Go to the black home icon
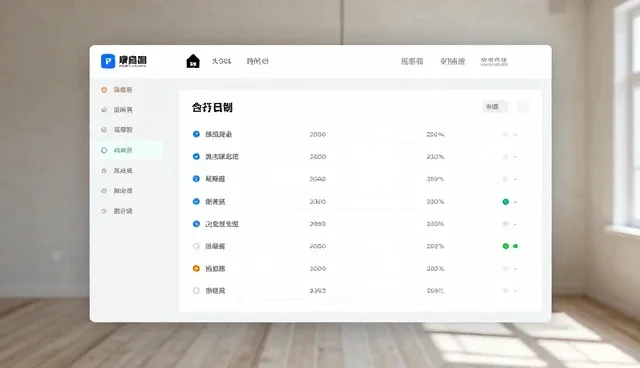This screenshot has width=640, height=368. click(193, 61)
